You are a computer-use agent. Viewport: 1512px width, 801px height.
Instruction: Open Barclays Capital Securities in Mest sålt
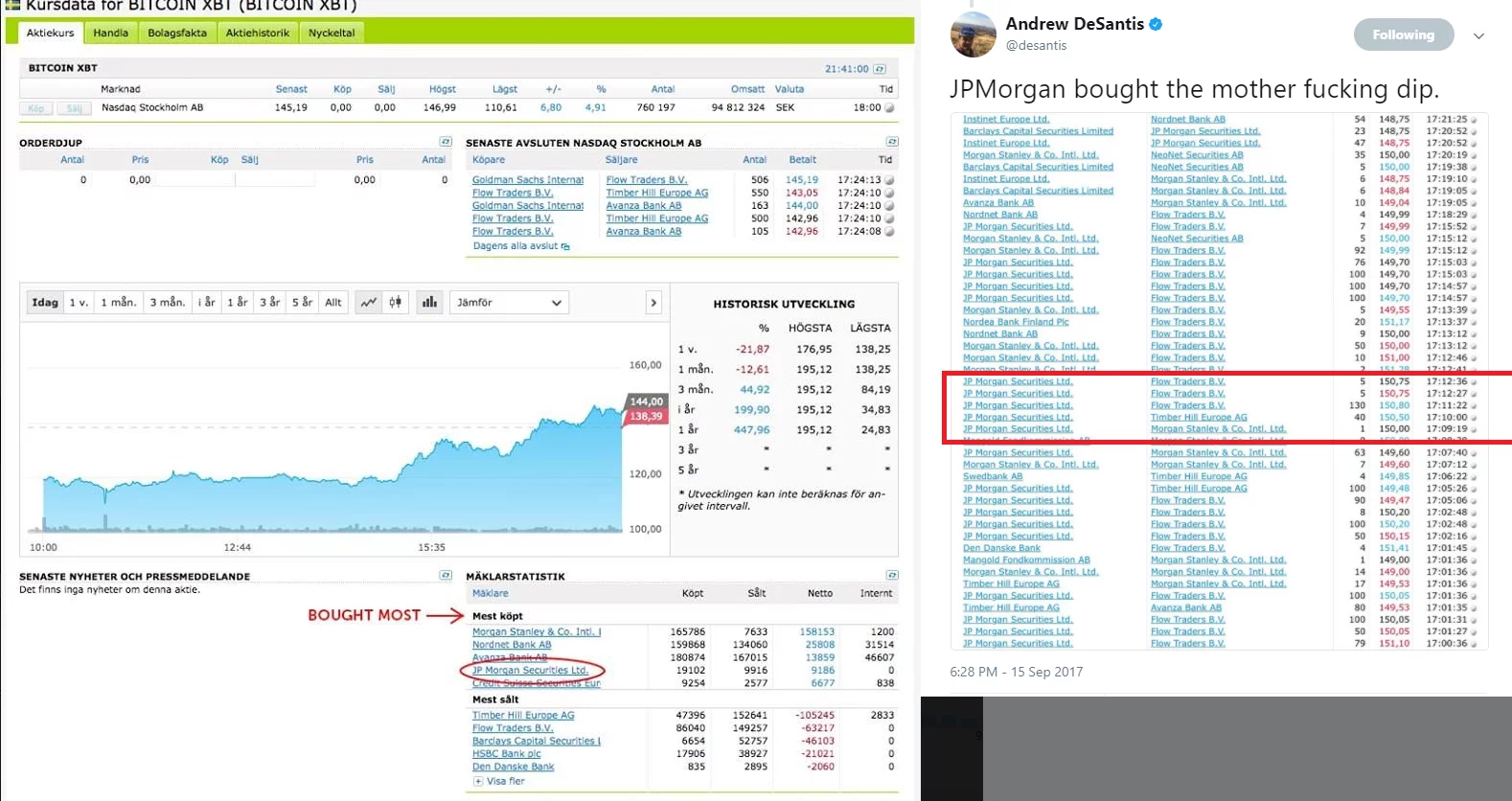tap(537, 741)
